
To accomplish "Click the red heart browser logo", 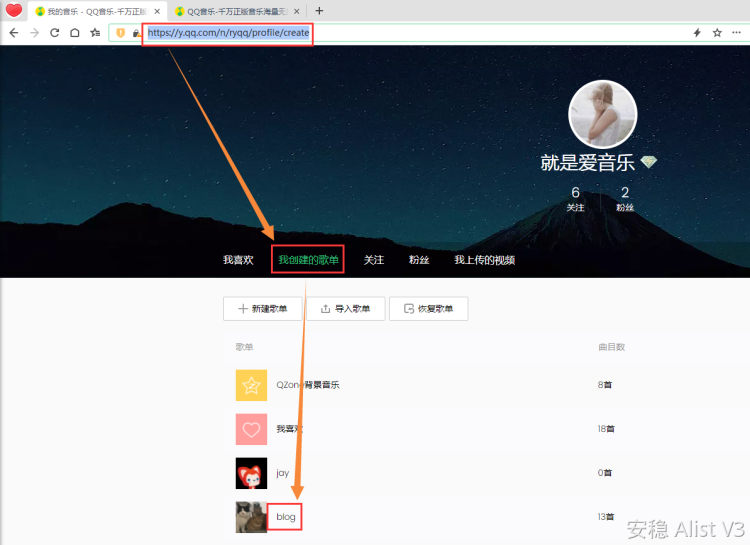I will point(13,11).
